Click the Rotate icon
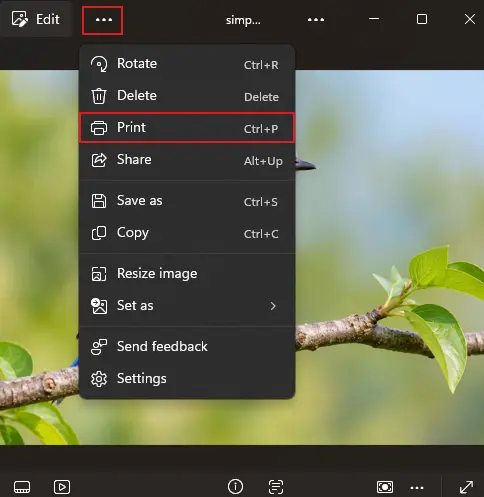 (x=99, y=64)
